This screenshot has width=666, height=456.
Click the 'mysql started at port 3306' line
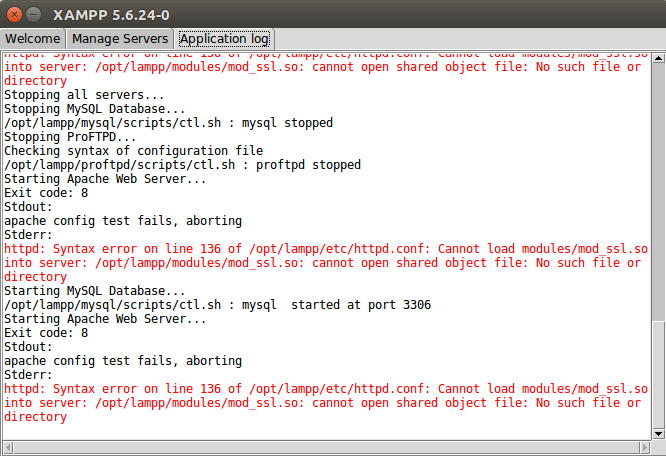(x=217, y=305)
